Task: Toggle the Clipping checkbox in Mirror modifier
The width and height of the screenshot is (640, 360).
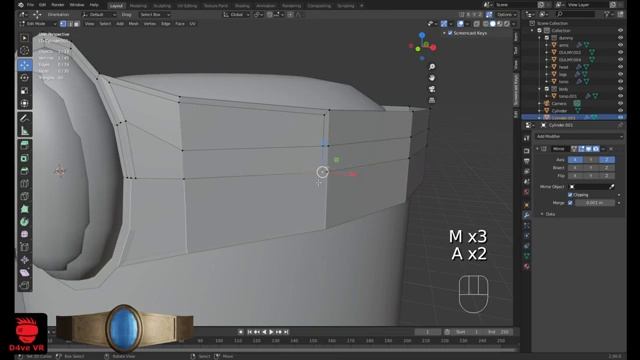Action: coord(570,195)
